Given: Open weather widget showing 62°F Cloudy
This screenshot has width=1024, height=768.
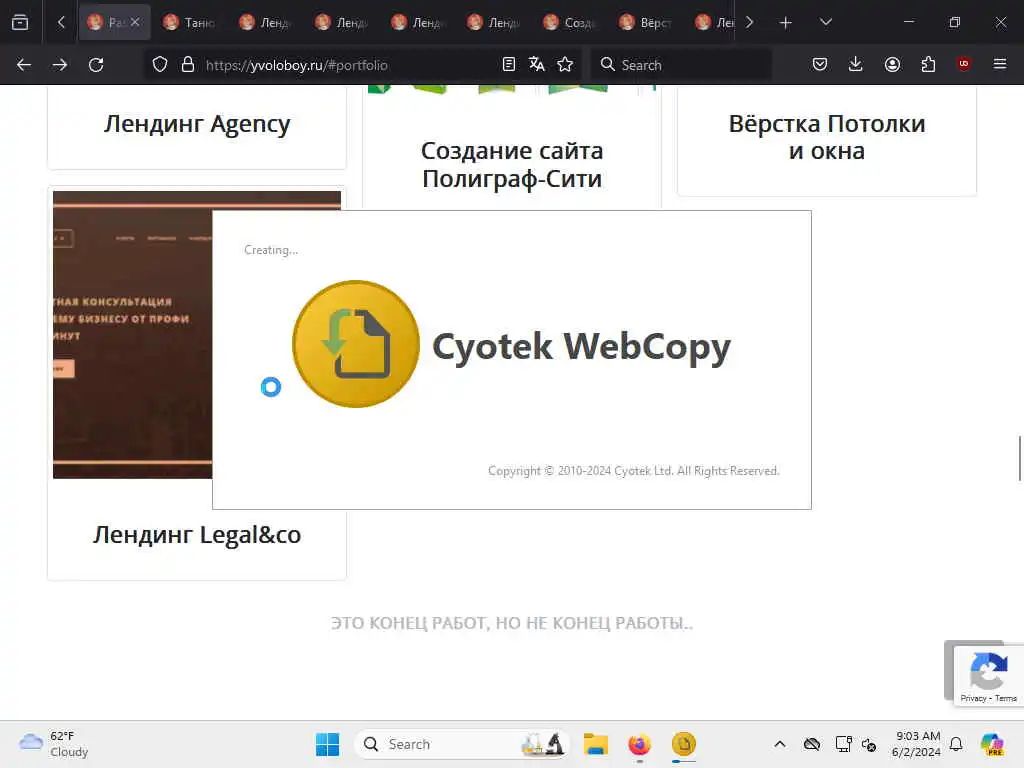Looking at the screenshot, I should click(54, 744).
